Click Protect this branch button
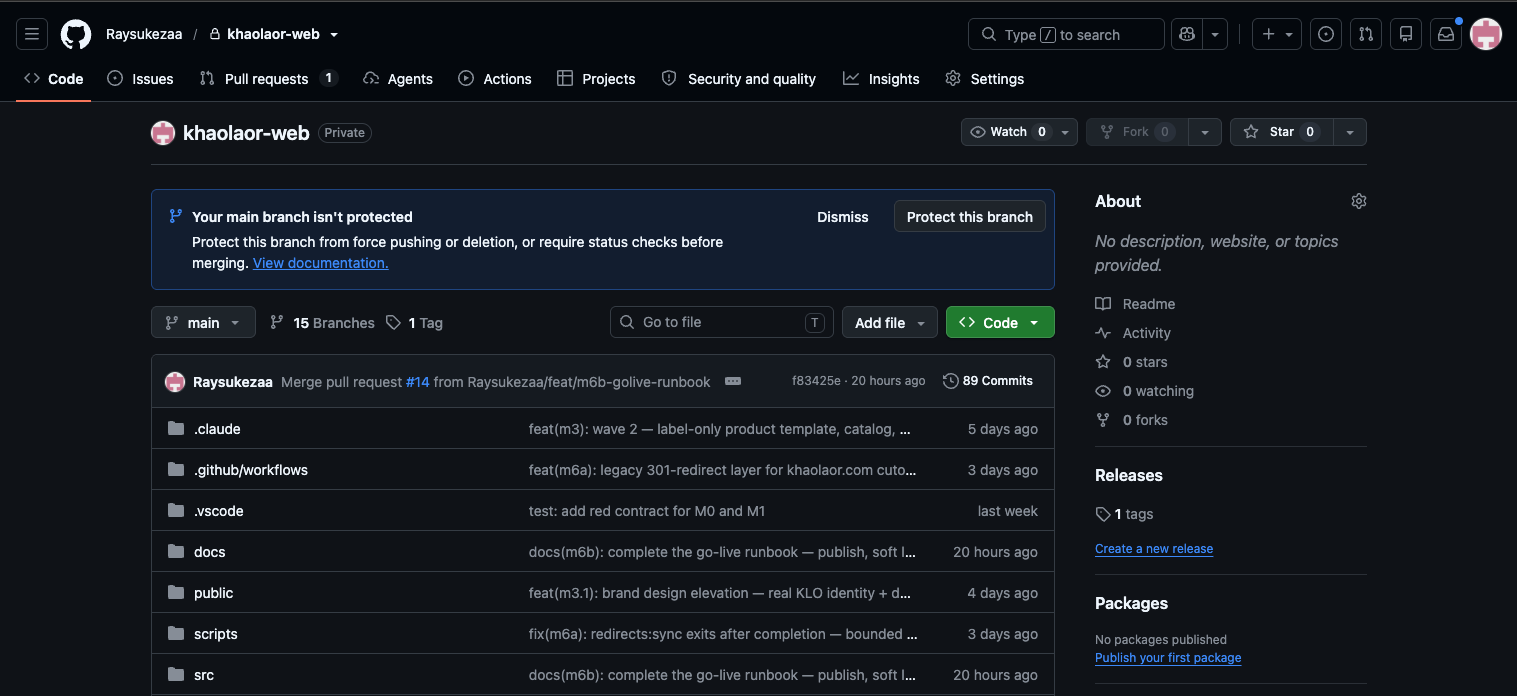Screen dimensions: 1517x696 pos(970,217)
